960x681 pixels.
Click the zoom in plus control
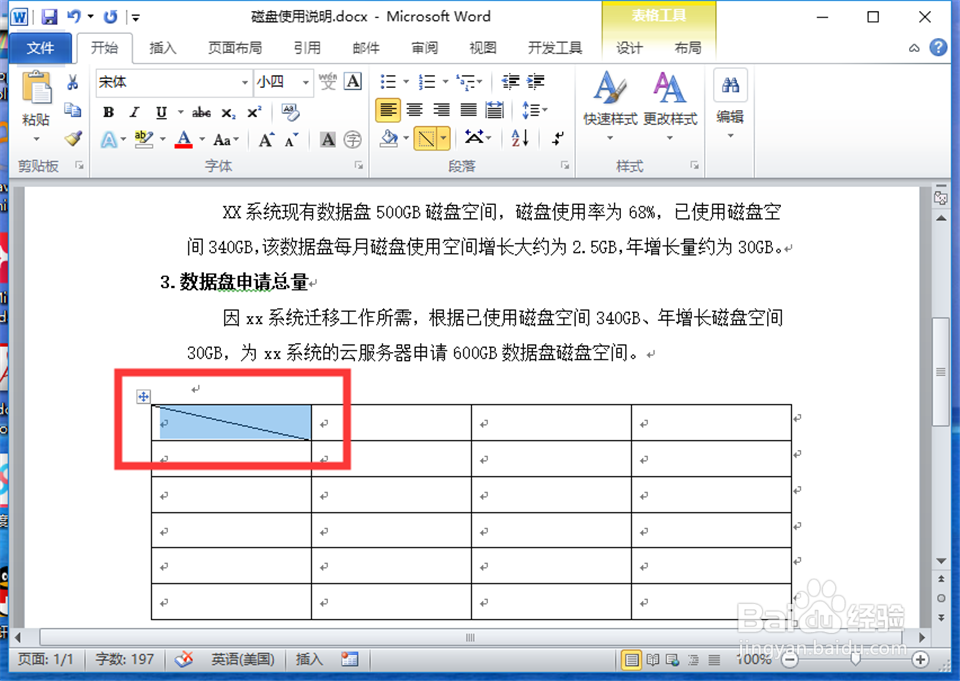922,659
